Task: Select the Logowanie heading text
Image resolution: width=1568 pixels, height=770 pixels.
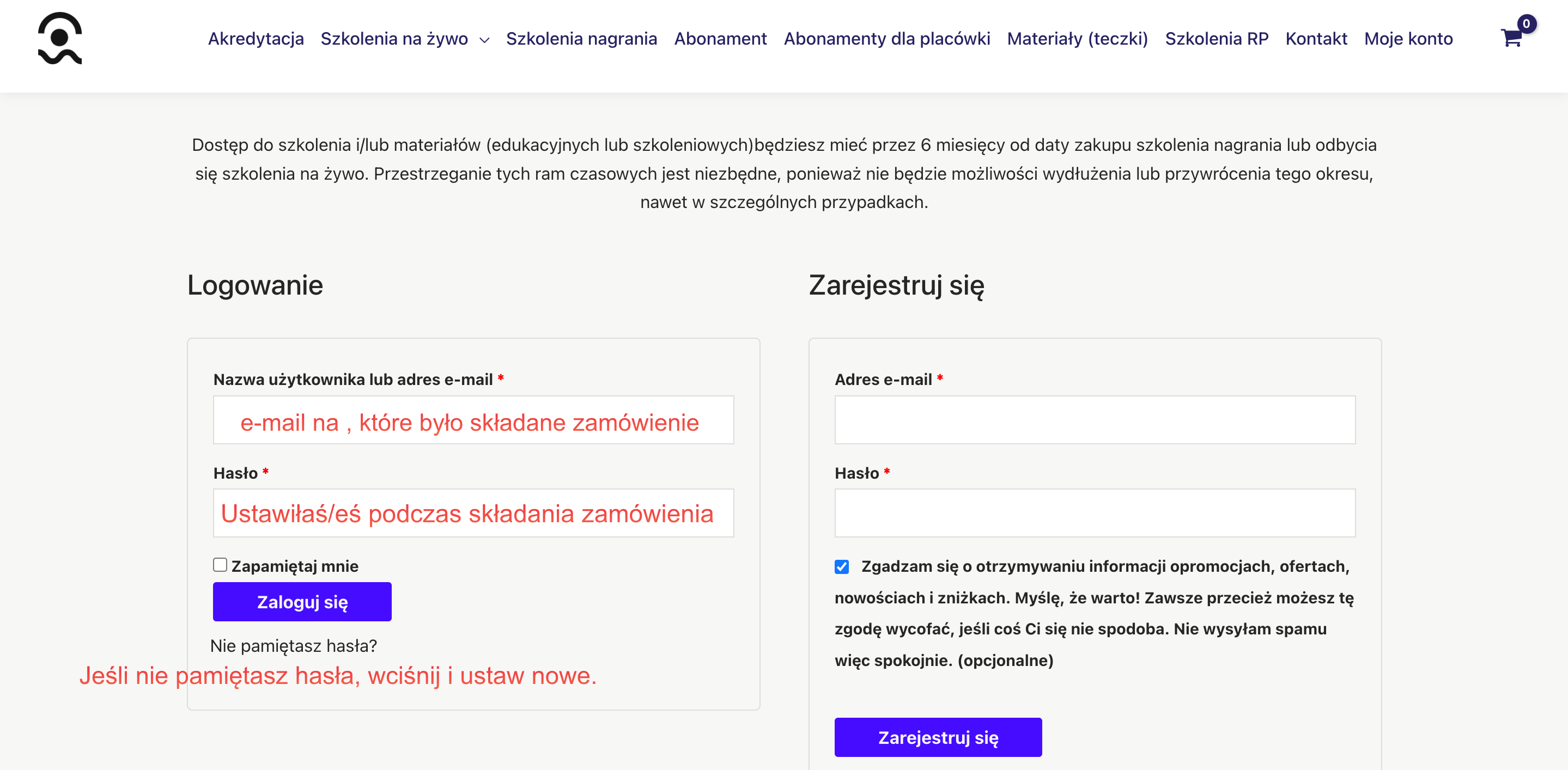Action: pyautogui.click(x=254, y=285)
